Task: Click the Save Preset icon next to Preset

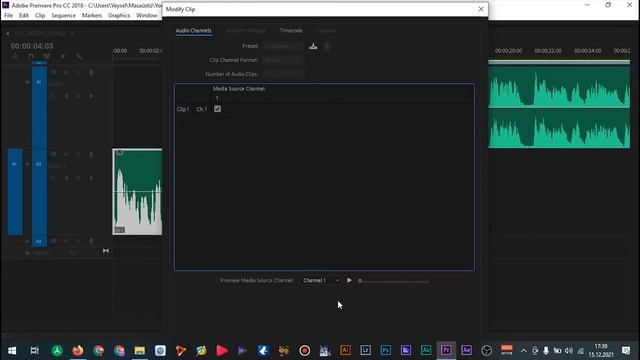Action: 313,46
